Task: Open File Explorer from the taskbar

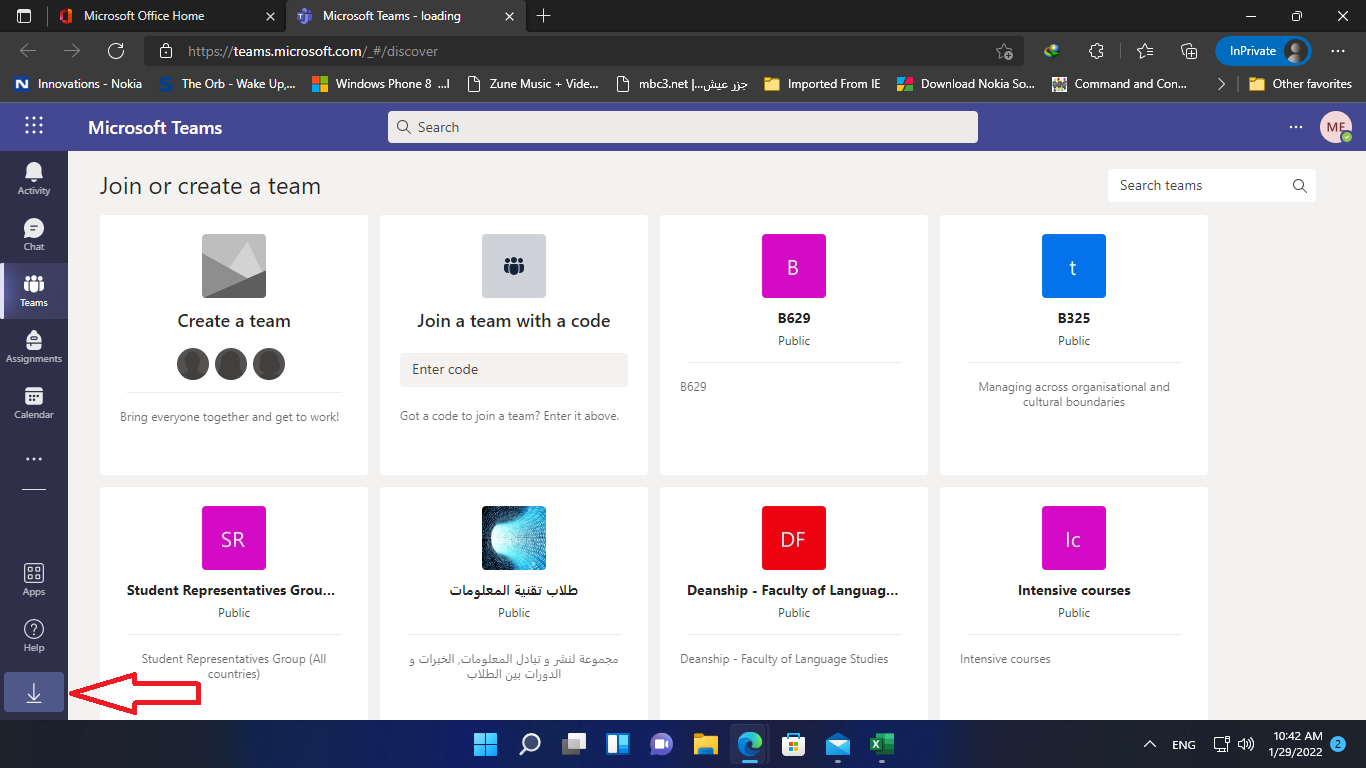Action: tap(706, 744)
